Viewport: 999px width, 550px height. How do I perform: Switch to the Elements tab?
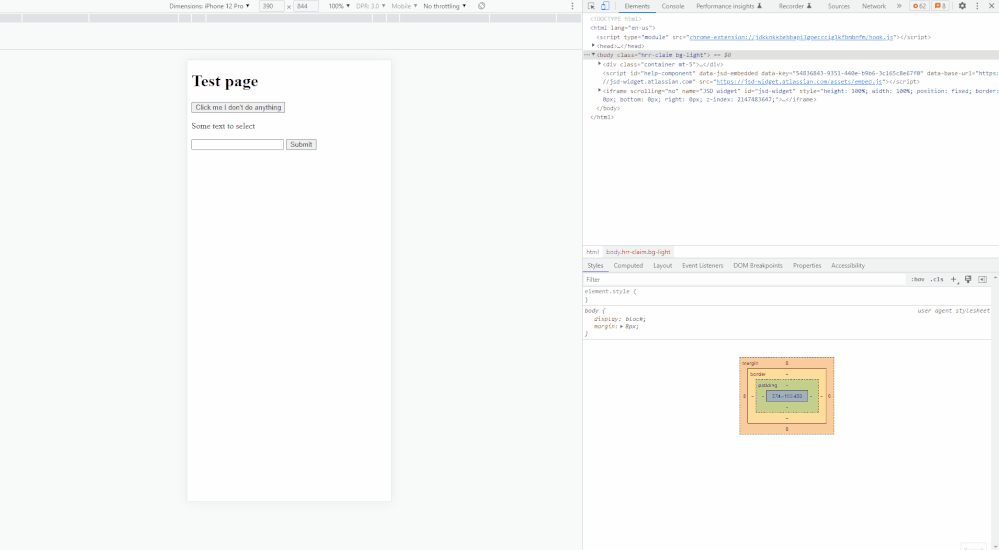click(x=637, y=6)
